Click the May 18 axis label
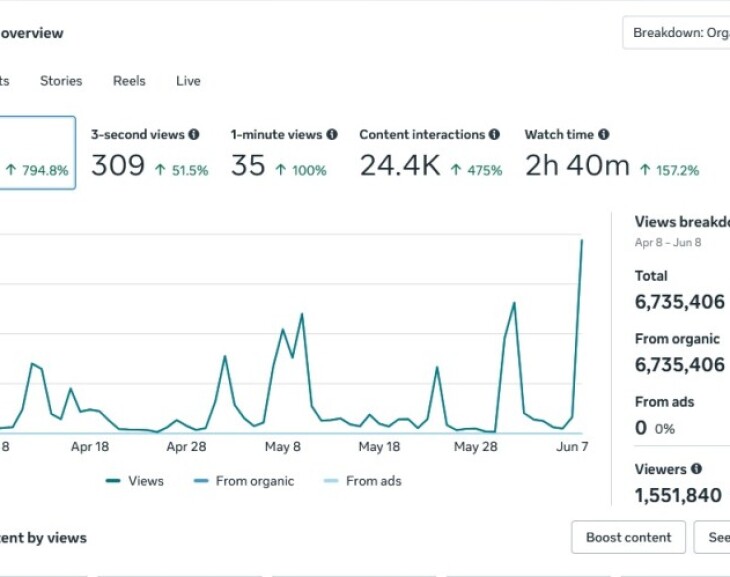This screenshot has width=730, height=577. coord(379,447)
